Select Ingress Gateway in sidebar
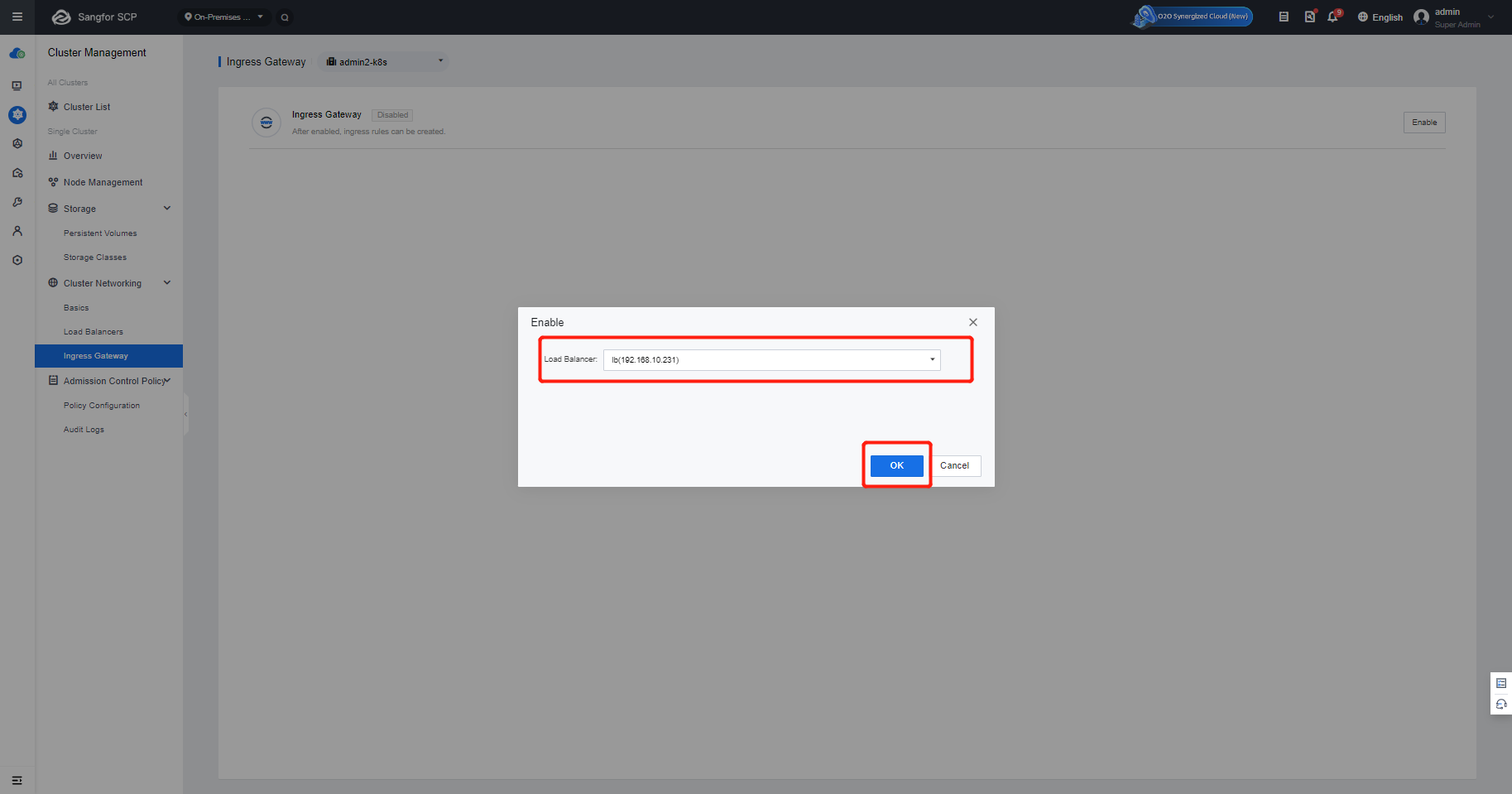Image resolution: width=1512 pixels, height=794 pixels. click(x=109, y=356)
